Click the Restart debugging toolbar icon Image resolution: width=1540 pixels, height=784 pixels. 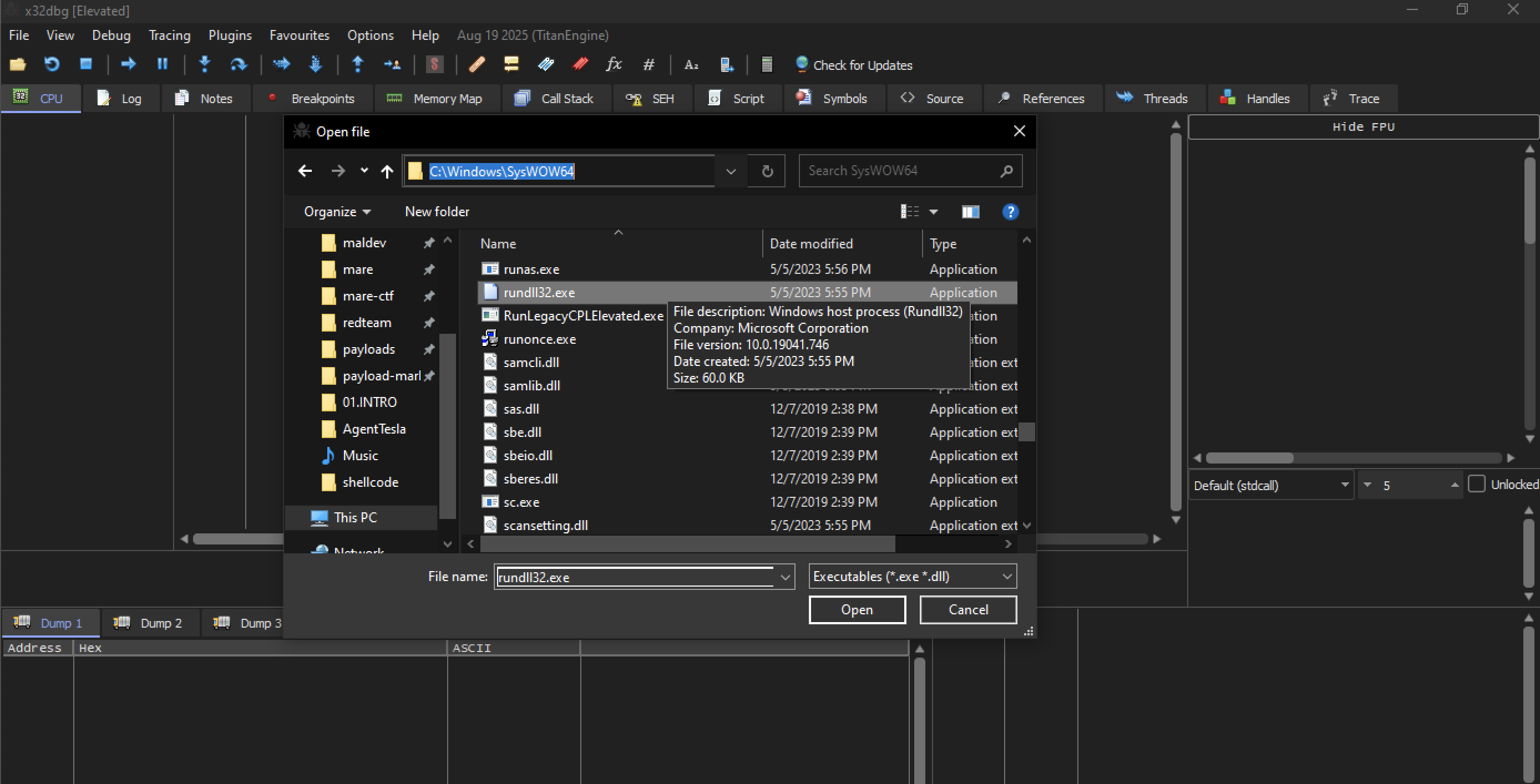click(52, 64)
